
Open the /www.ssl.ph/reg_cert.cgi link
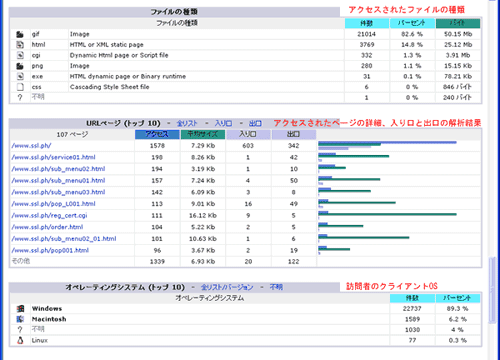click(49, 215)
